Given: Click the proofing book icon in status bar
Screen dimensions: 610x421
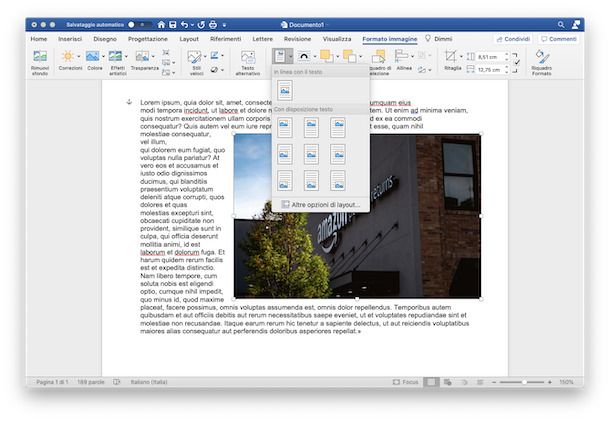Looking at the screenshot, I should point(116,382).
